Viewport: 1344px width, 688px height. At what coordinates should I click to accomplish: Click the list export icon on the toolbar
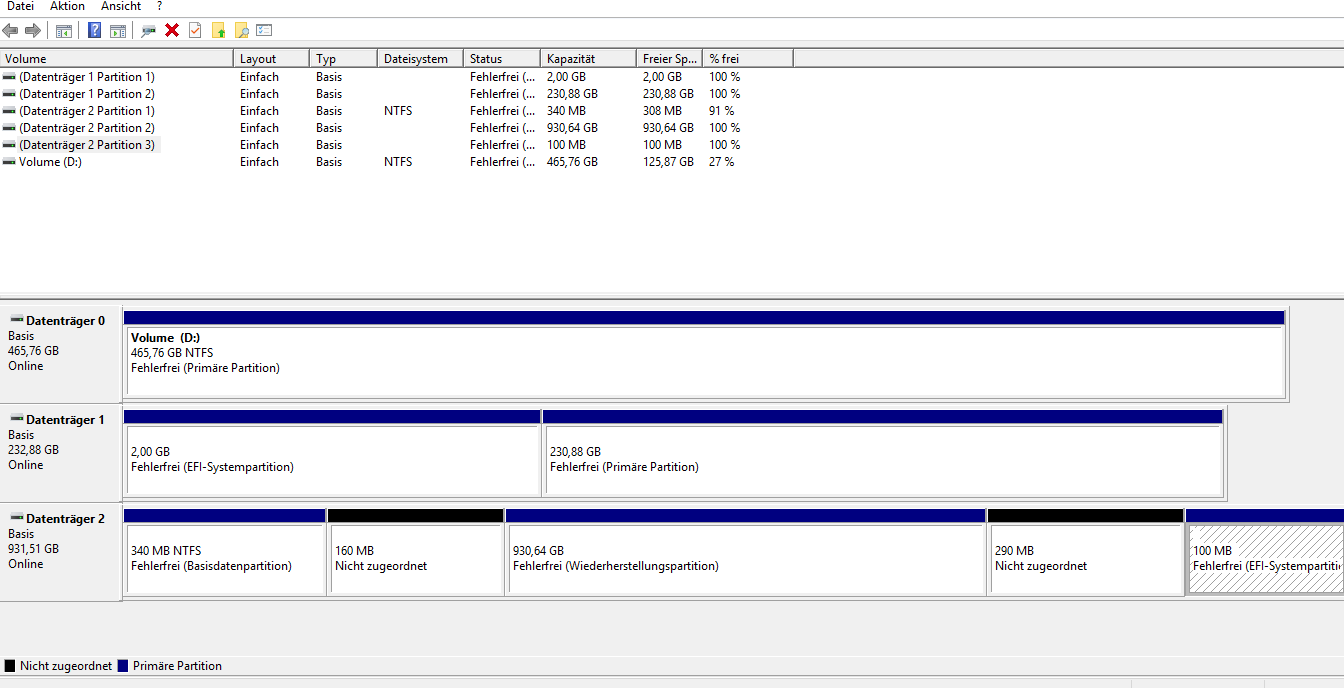(265, 30)
